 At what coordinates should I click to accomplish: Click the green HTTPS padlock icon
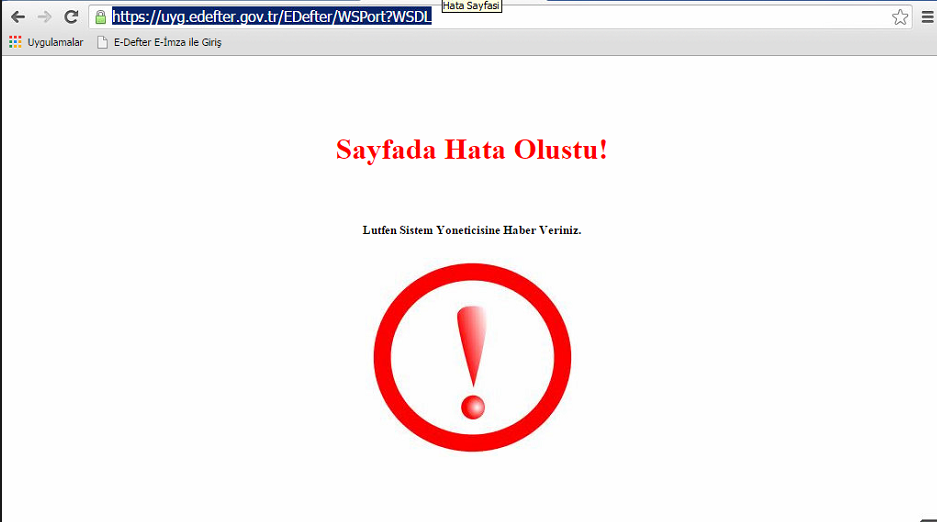click(100, 17)
